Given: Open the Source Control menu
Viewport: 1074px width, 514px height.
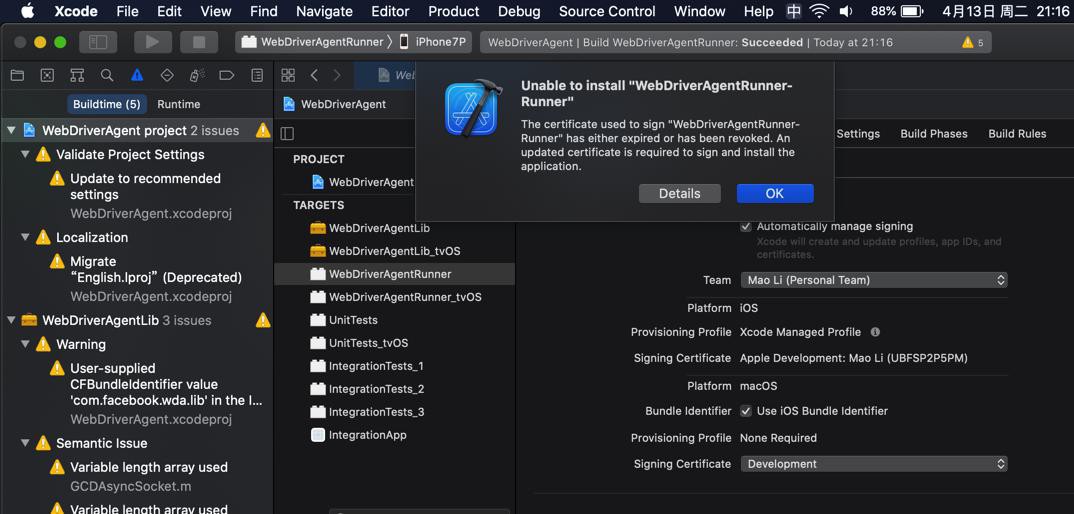Looking at the screenshot, I should click(x=607, y=11).
